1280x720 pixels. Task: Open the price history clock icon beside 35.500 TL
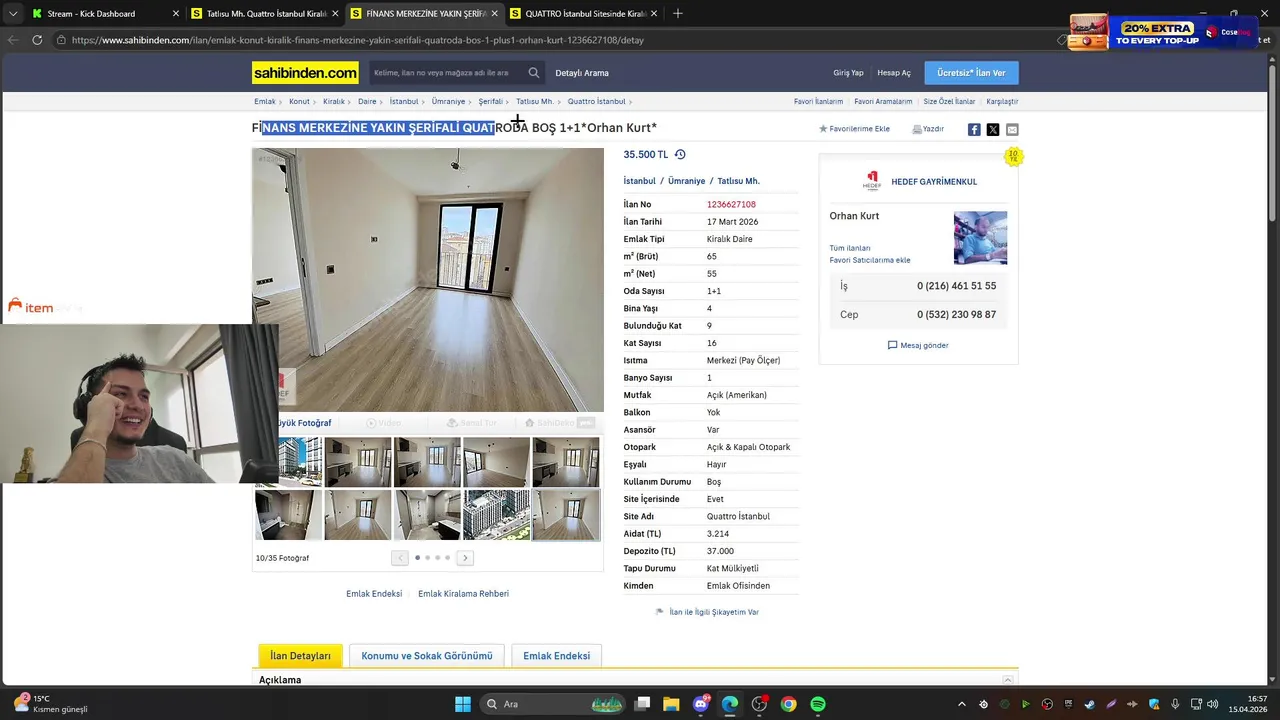[680, 154]
